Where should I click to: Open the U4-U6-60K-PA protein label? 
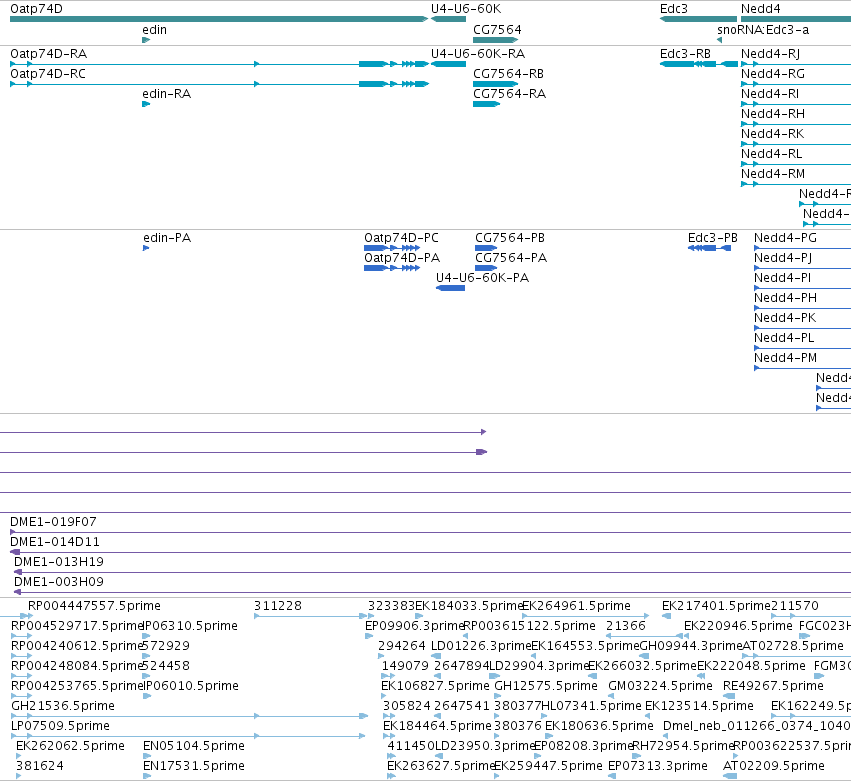pos(482,278)
